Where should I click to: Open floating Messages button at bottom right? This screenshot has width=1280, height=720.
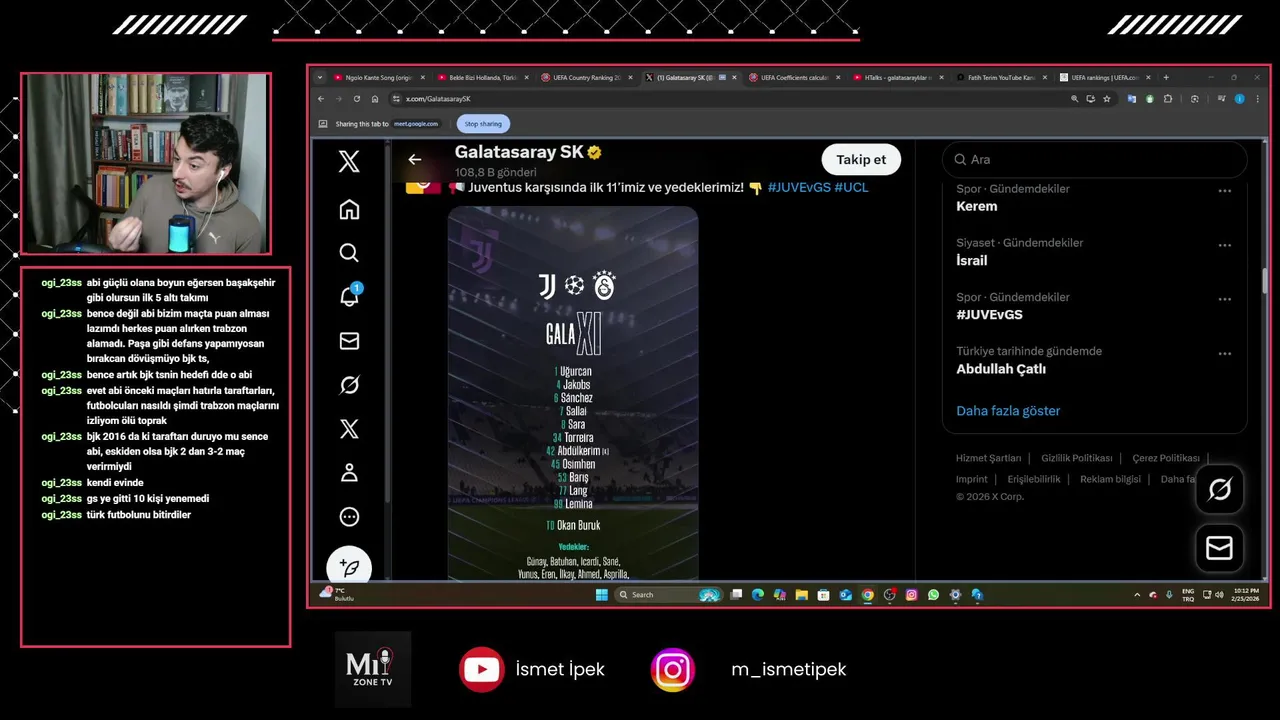(x=1220, y=548)
